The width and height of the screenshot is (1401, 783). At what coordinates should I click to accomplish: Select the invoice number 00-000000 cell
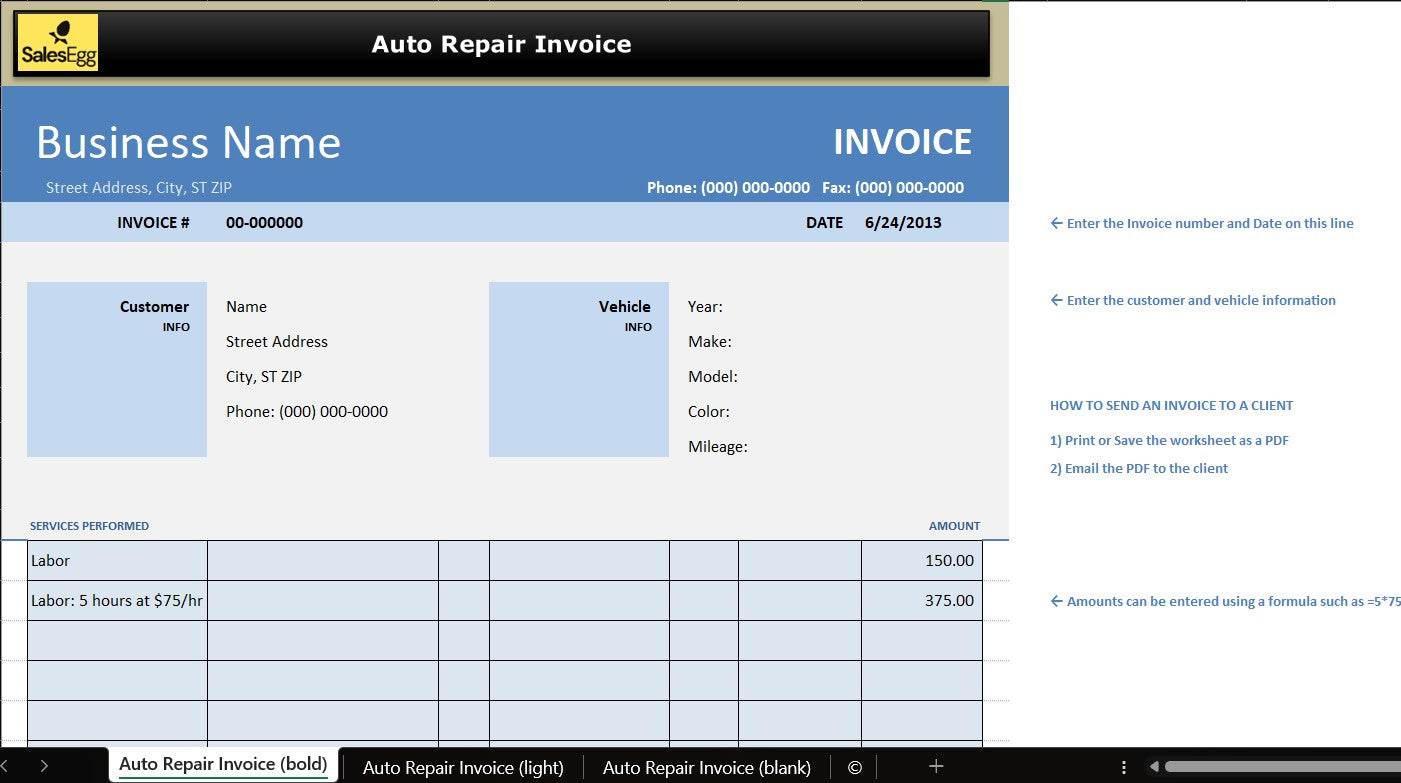tap(264, 223)
